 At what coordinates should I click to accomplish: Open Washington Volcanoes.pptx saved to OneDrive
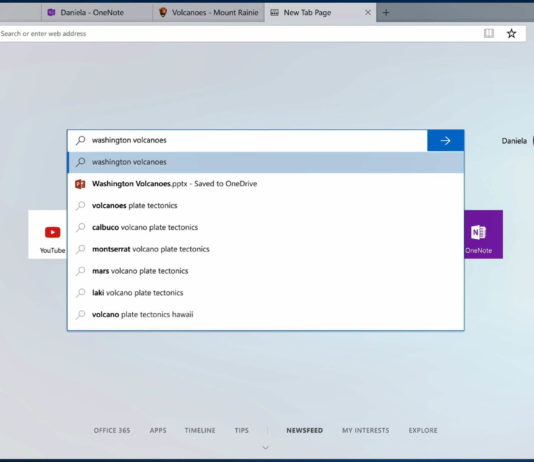tap(266, 184)
